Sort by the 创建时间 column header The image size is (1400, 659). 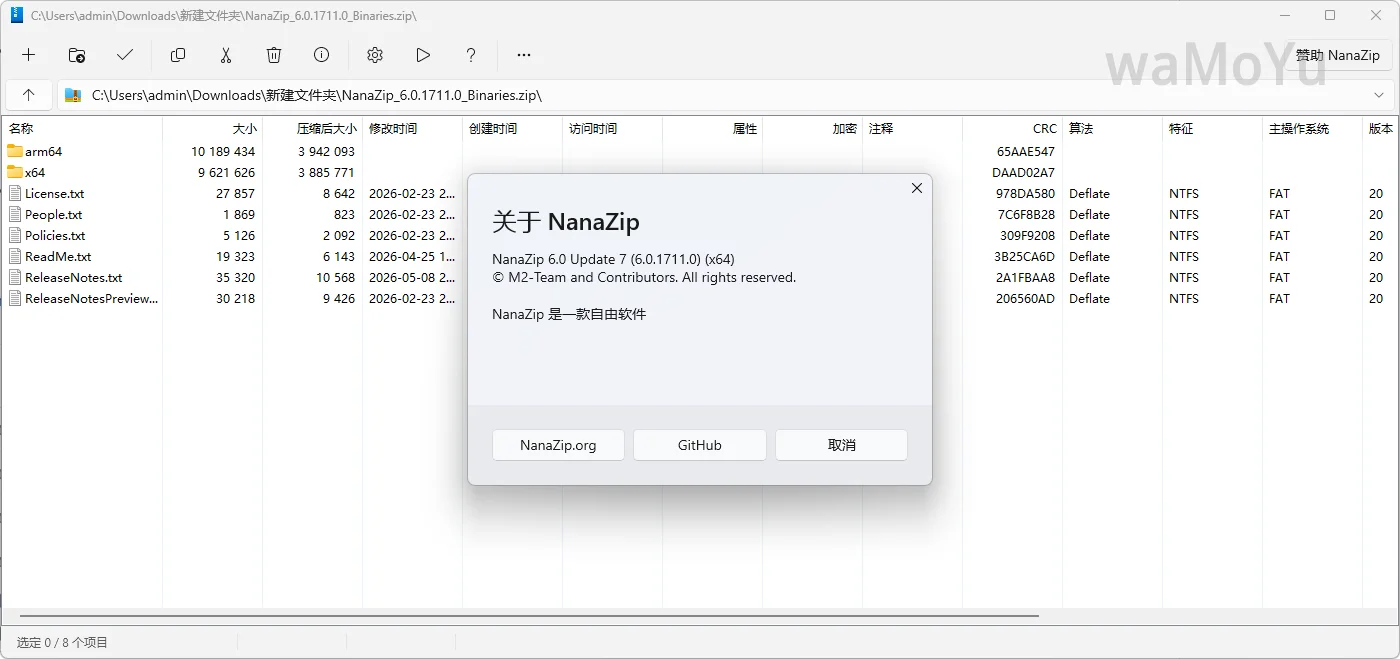pyautogui.click(x=512, y=128)
